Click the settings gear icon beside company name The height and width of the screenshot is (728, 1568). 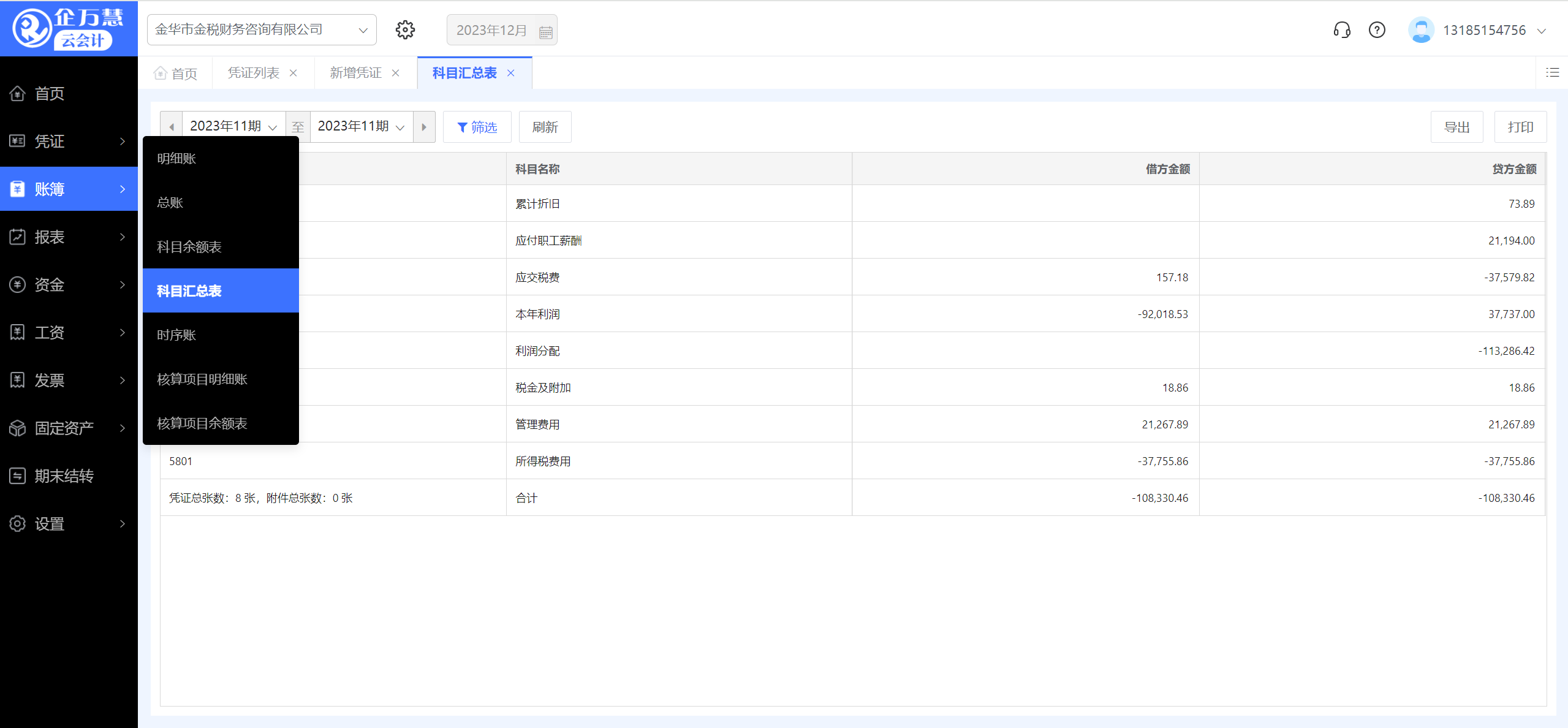tap(405, 30)
